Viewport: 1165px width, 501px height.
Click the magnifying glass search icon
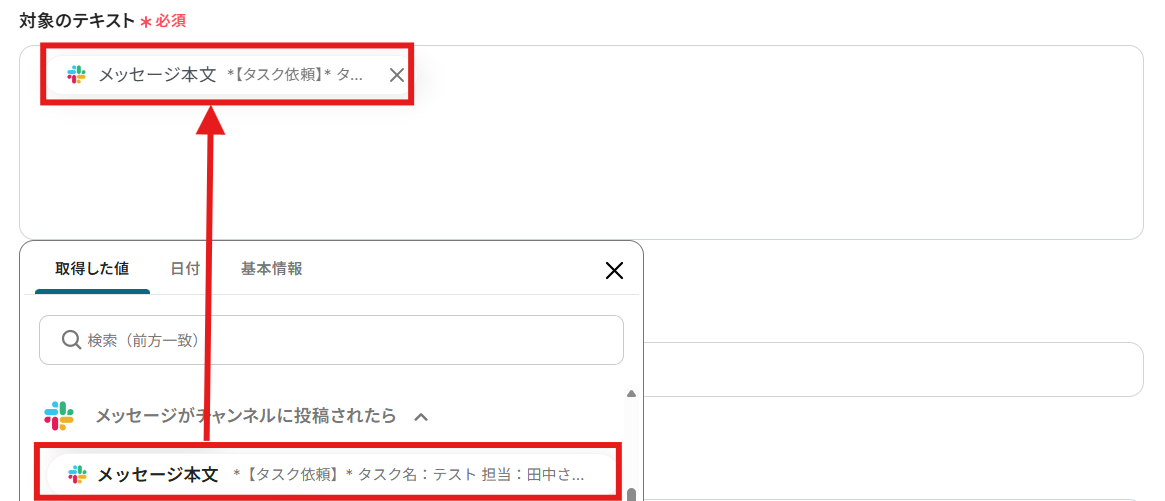click(x=71, y=340)
